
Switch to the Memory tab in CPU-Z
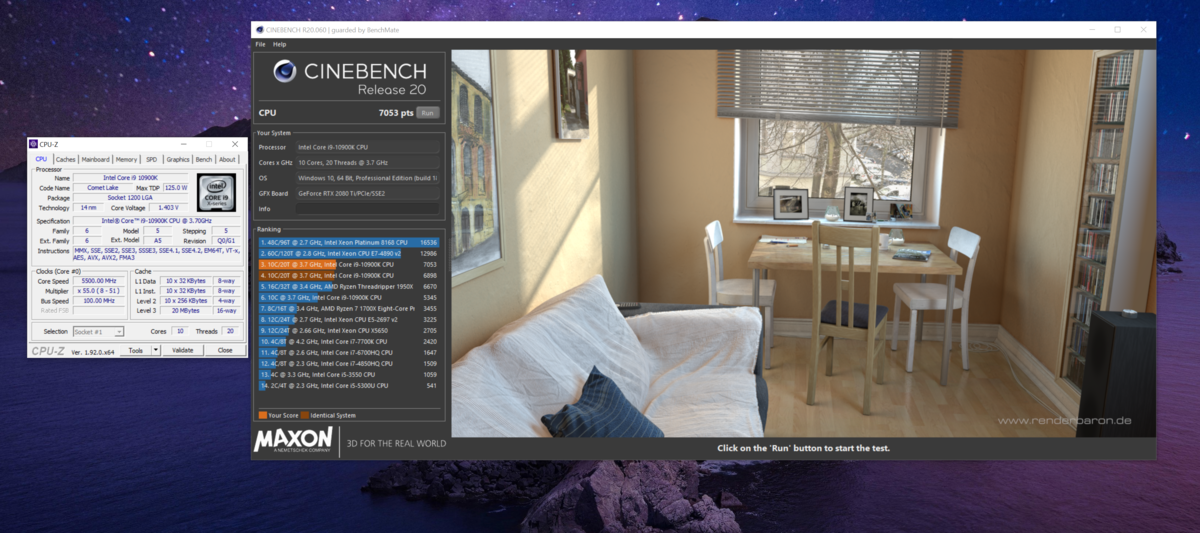(x=126, y=159)
